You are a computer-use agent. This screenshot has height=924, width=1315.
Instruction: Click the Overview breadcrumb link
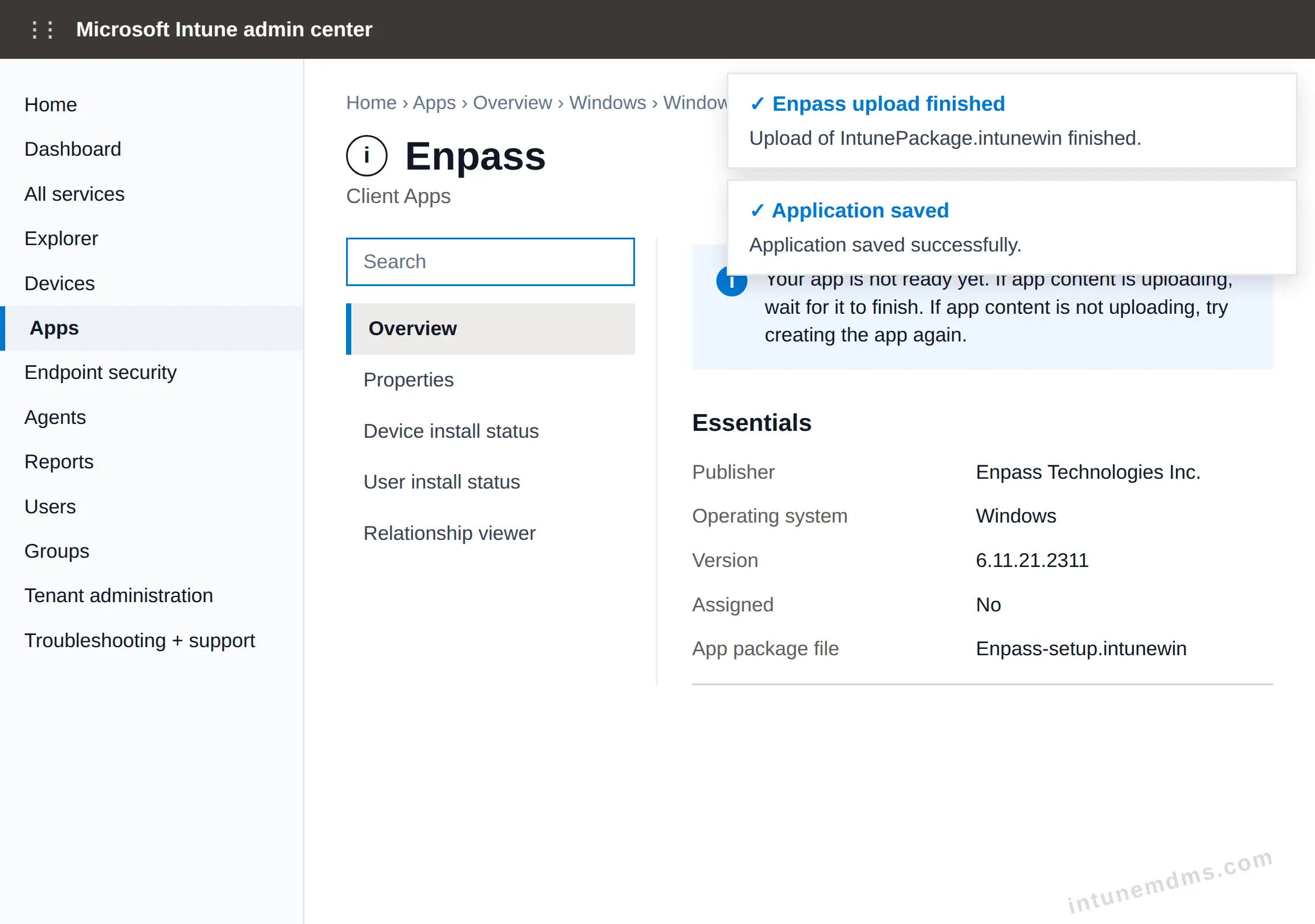(x=512, y=103)
